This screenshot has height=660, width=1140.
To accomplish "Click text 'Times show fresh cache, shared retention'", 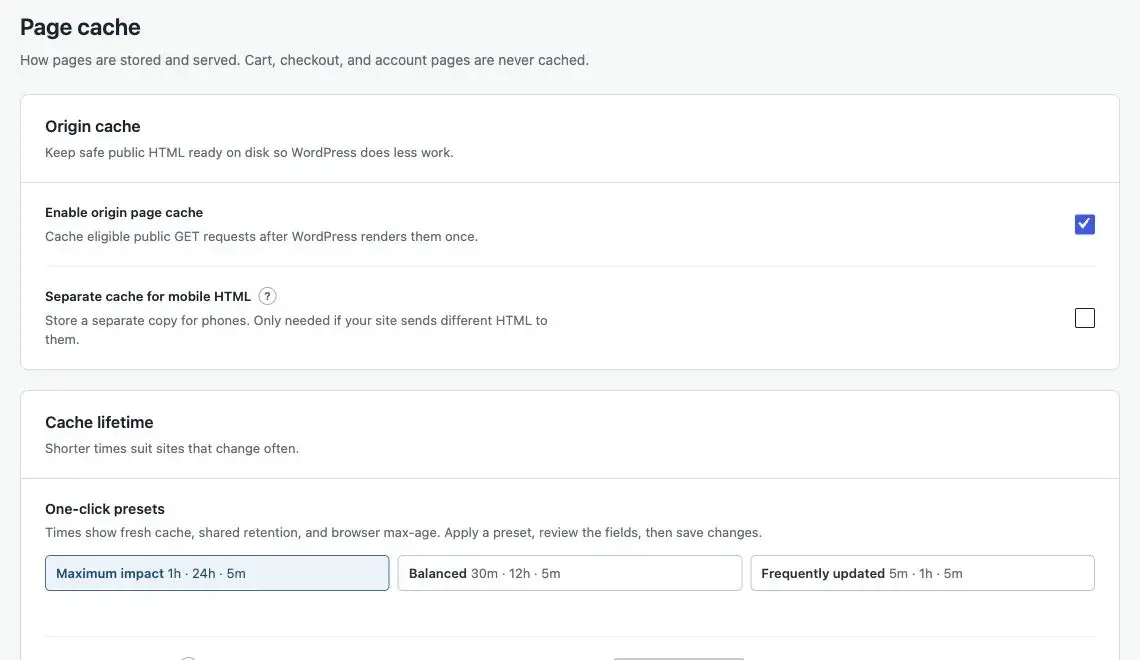I will point(173,532).
